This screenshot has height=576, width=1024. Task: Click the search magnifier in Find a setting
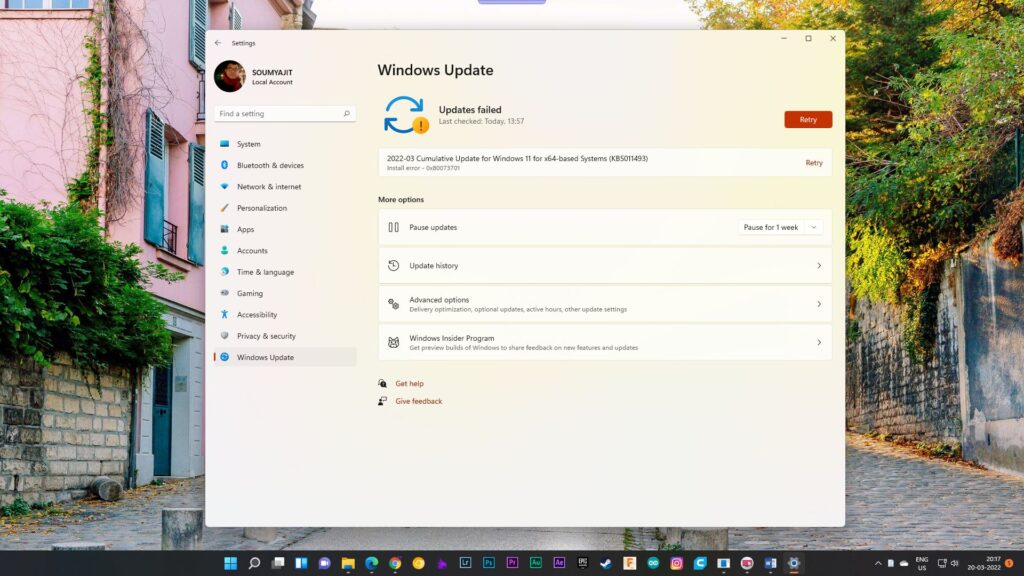click(x=347, y=114)
